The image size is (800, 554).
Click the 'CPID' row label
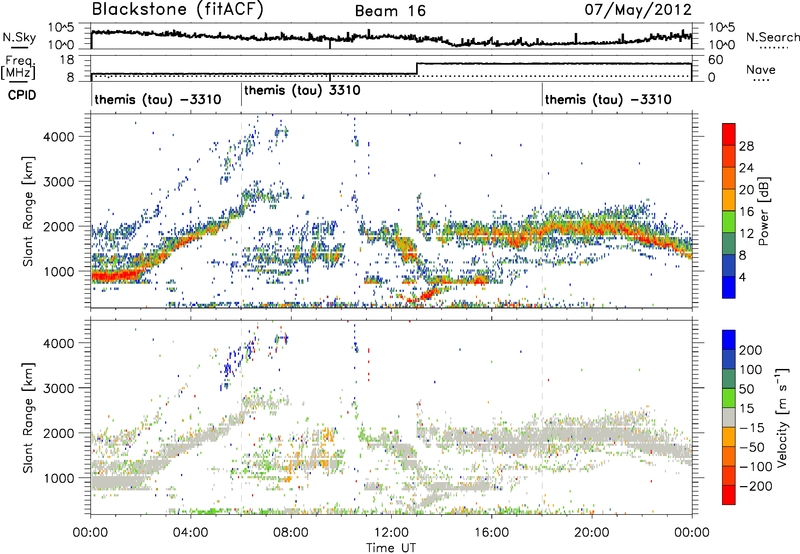22,95
